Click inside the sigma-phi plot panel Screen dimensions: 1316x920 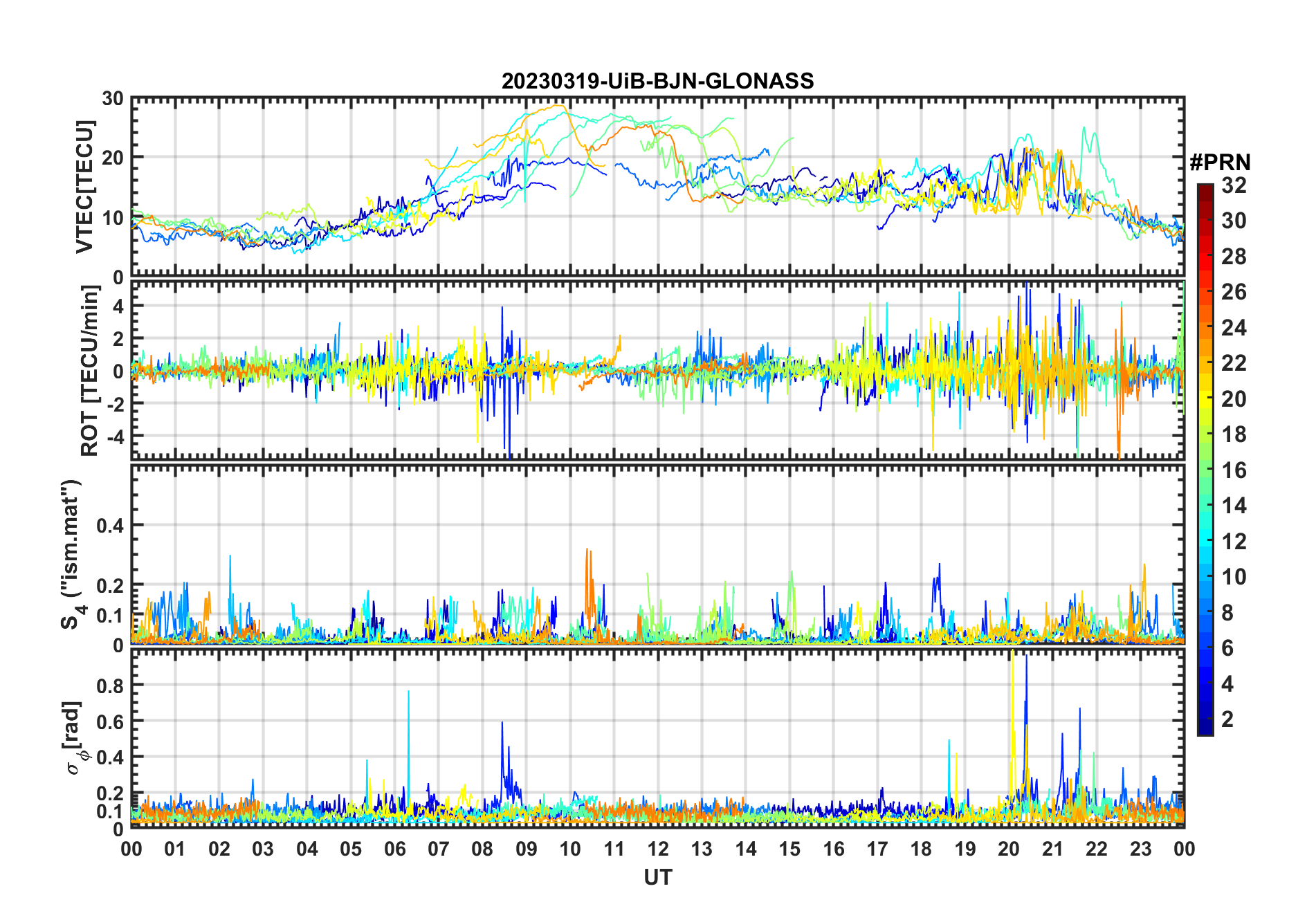coord(657,738)
